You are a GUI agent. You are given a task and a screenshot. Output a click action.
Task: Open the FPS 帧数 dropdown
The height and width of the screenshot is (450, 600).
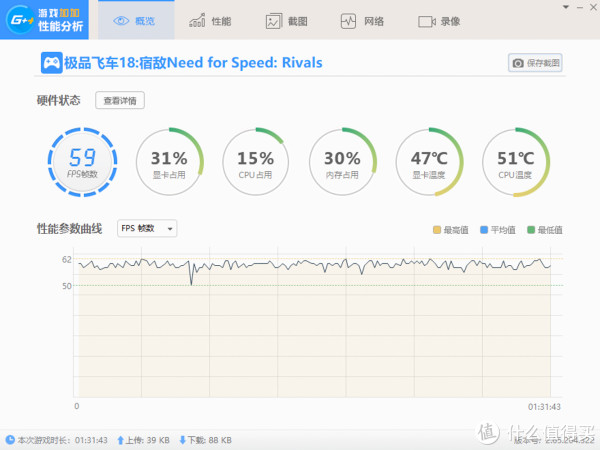pyautogui.click(x=147, y=228)
